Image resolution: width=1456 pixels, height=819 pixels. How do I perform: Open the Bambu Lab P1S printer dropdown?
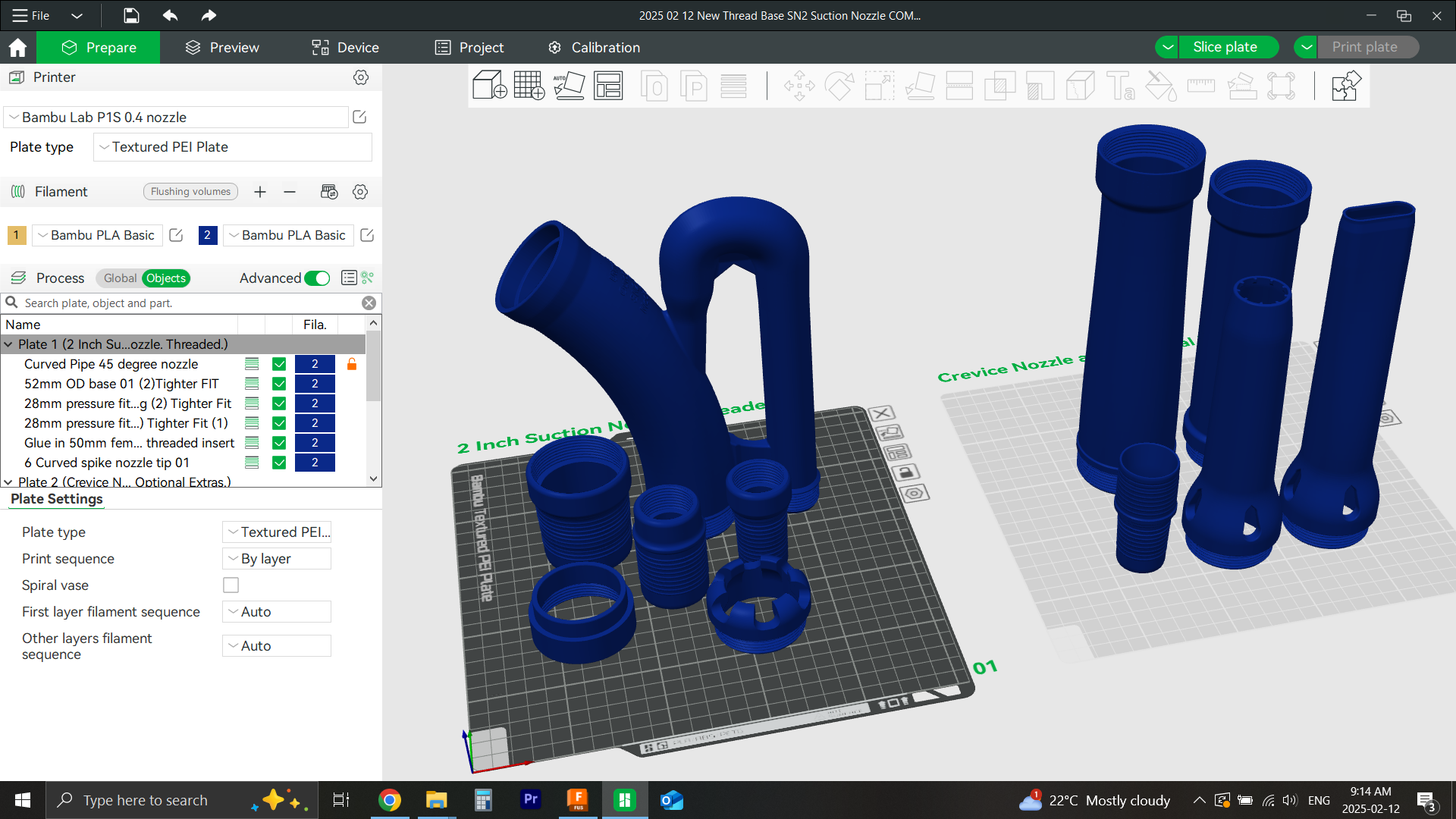(x=176, y=117)
